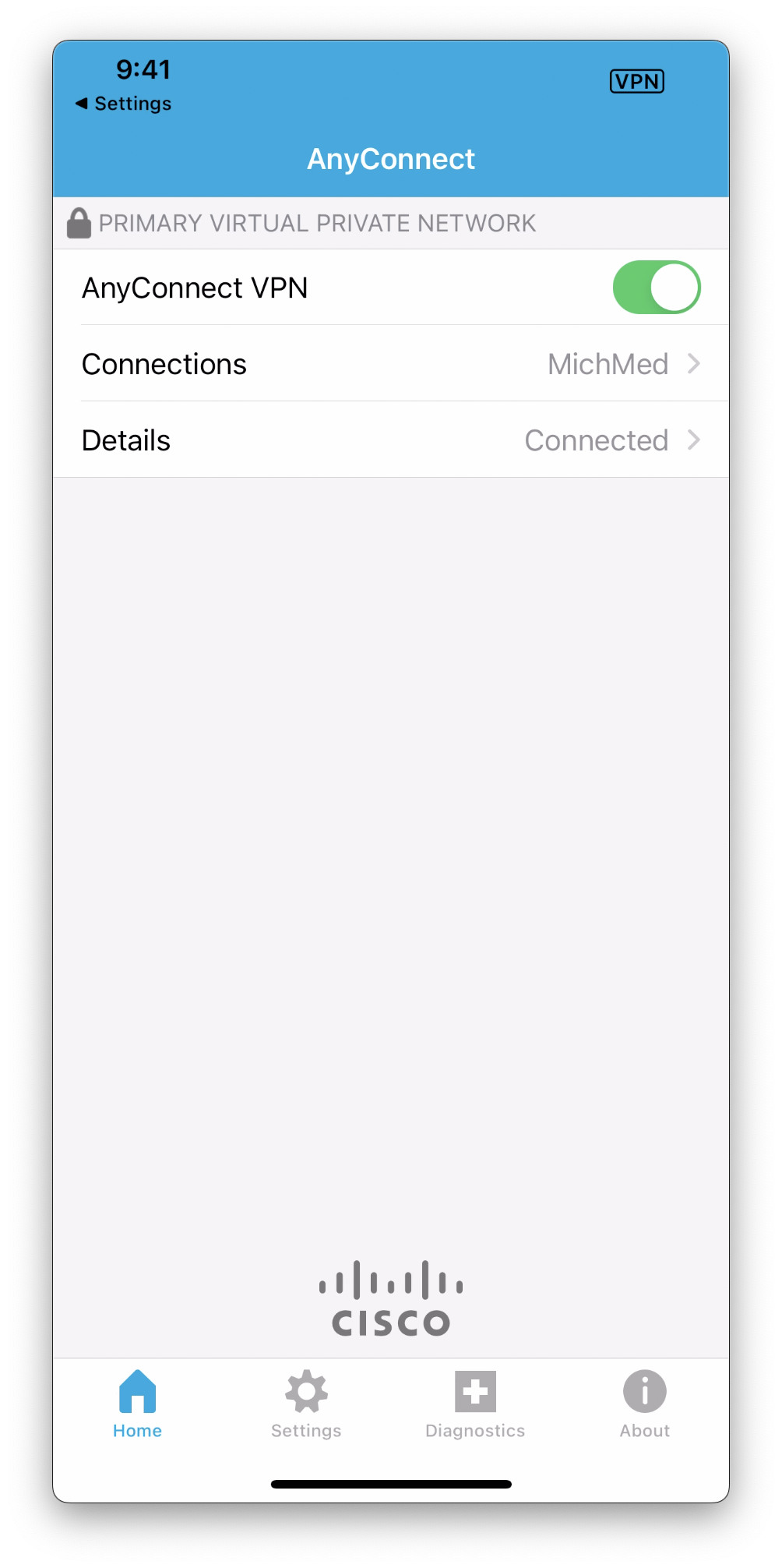The width and height of the screenshot is (782, 1568).
Task: Switch to the About tab label
Action: pyautogui.click(x=644, y=1431)
